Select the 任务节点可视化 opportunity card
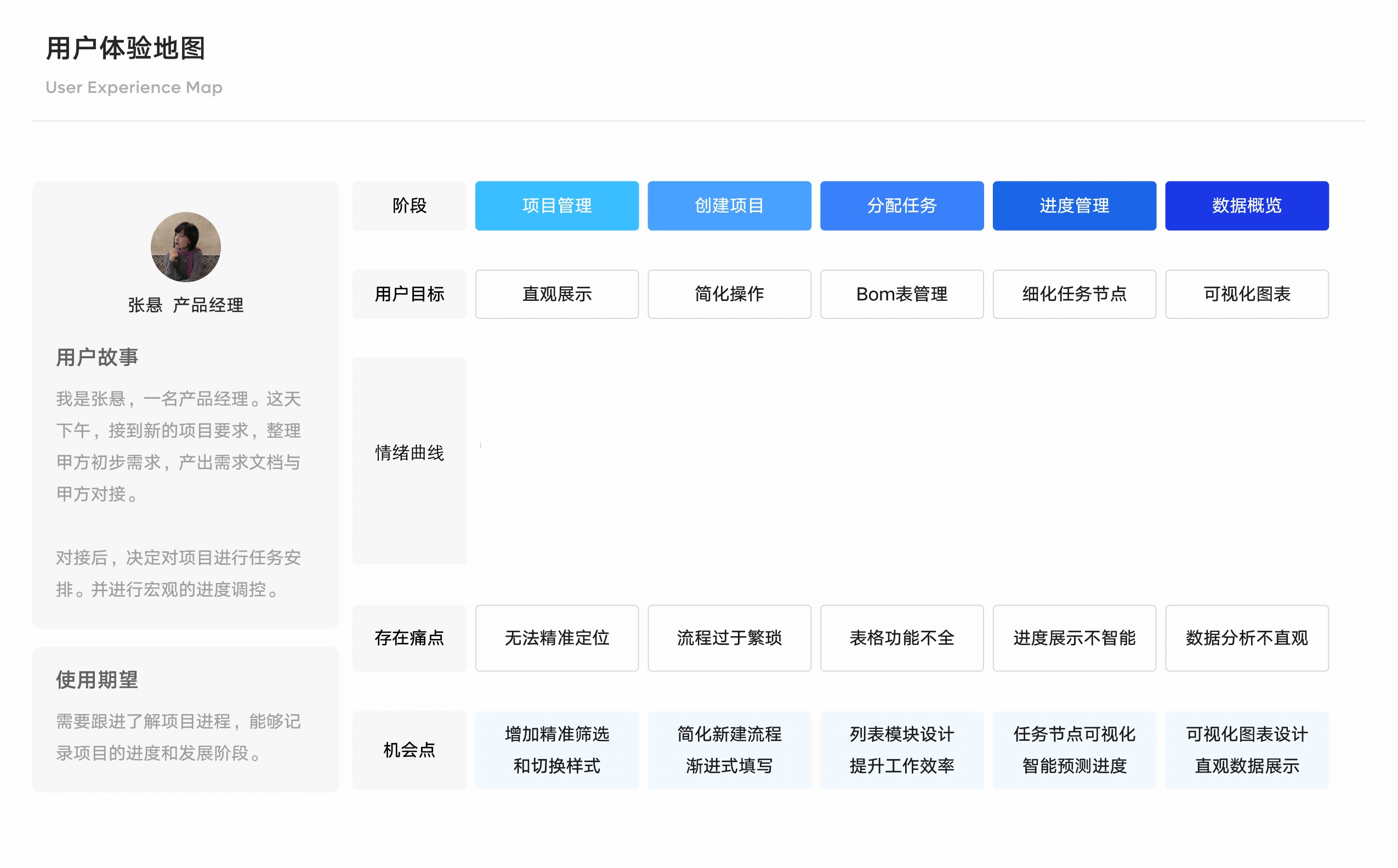This screenshot has width=1398, height=868. point(1073,750)
